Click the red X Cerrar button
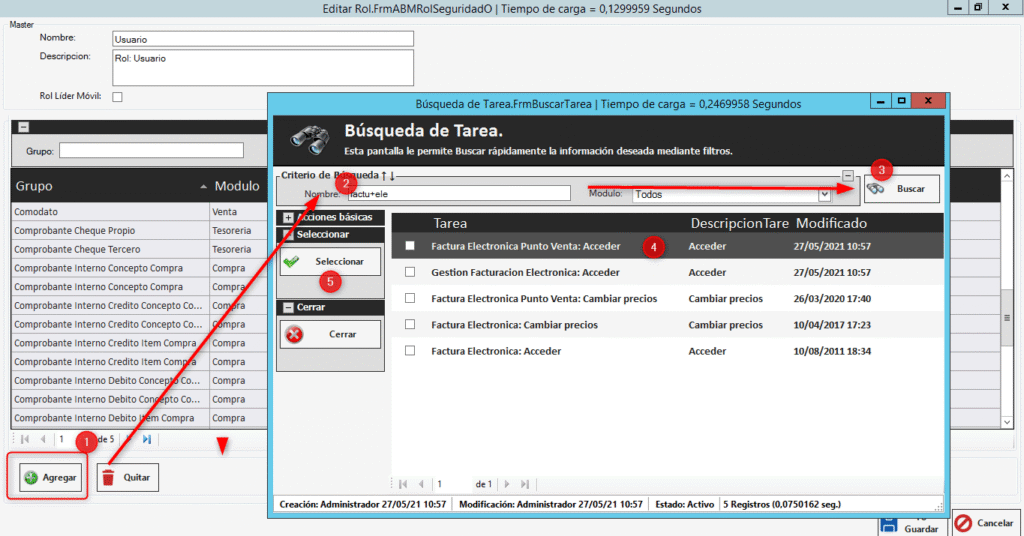The image size is (1024, 536). click(x=330, y=334)
